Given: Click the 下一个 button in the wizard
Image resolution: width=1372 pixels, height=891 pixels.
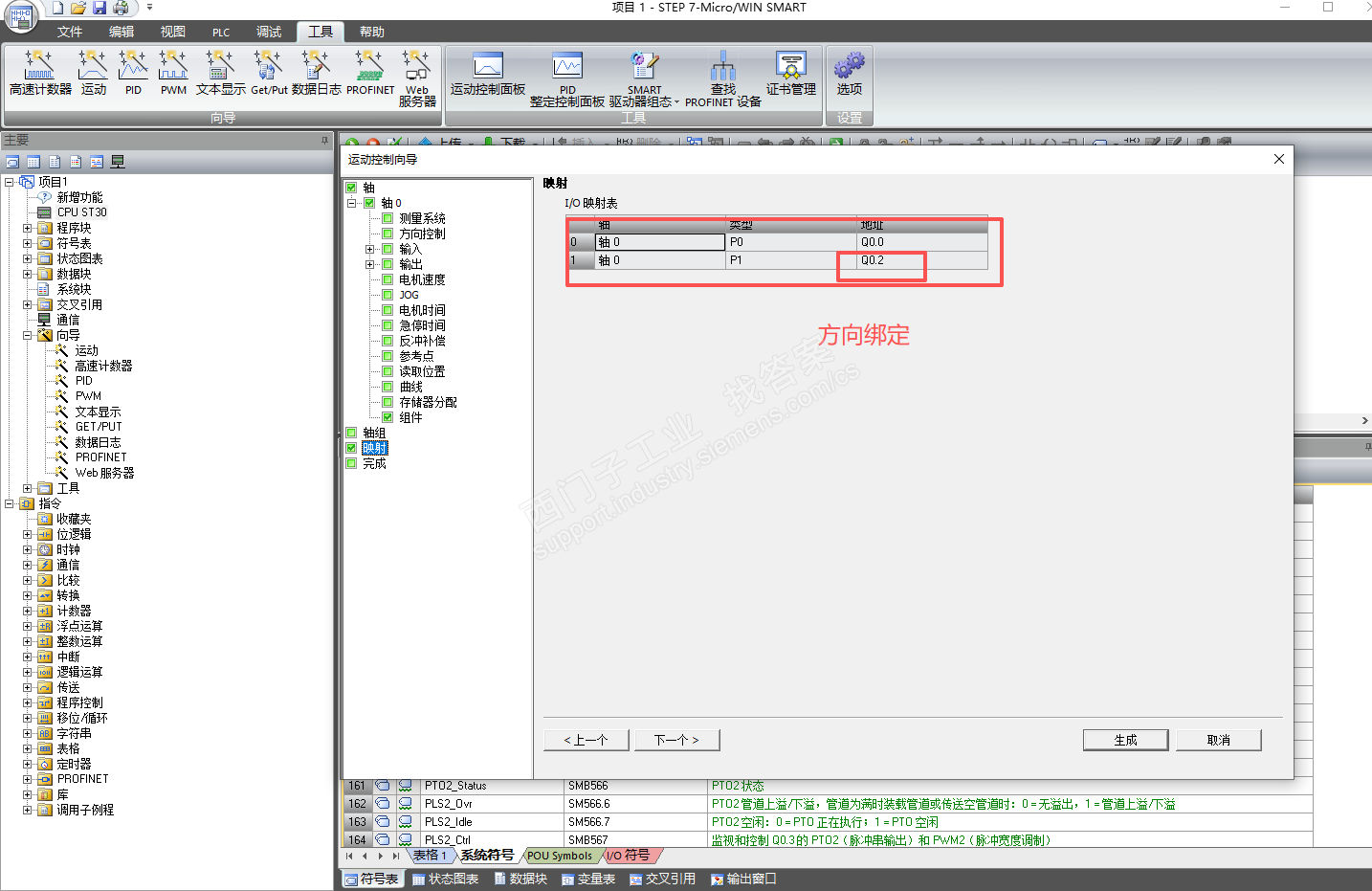Looking at the screenshot, I should tap(676, 740).
